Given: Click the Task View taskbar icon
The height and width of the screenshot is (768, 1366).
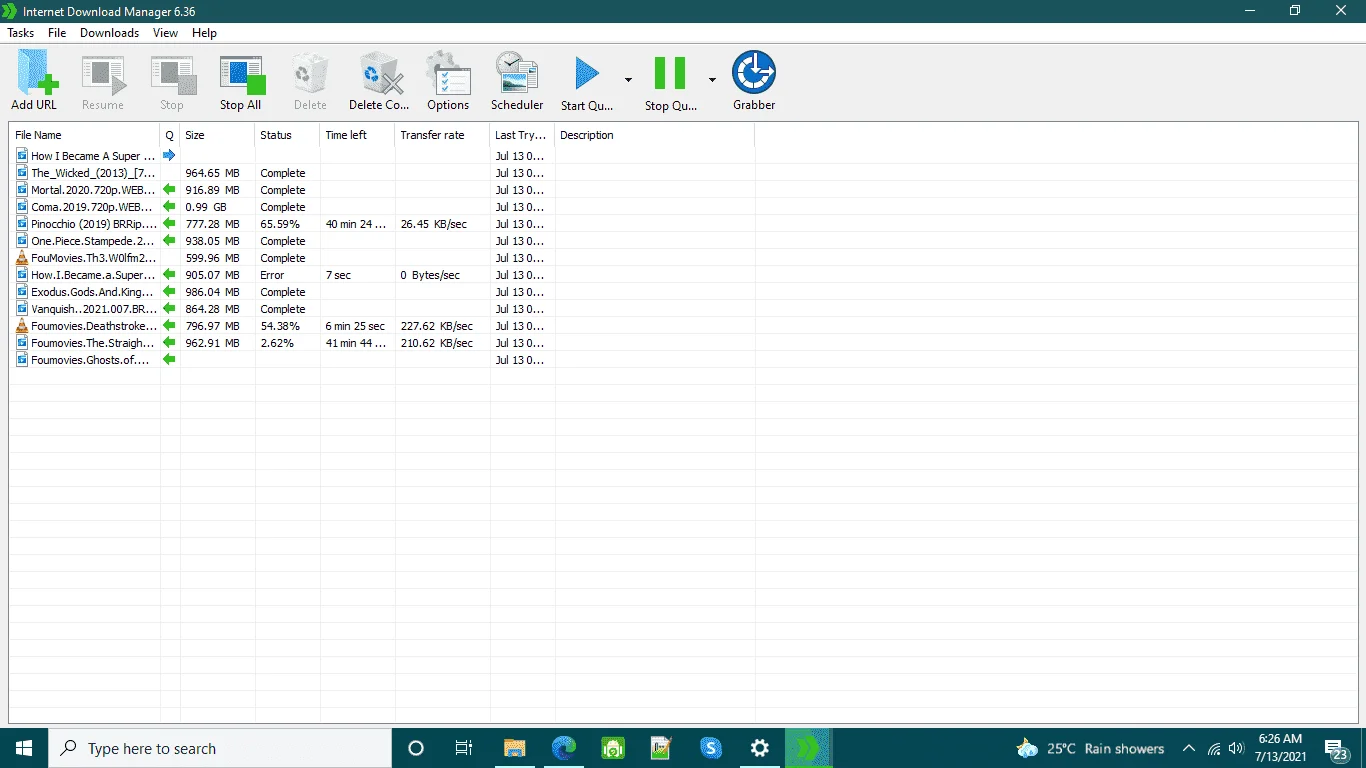Looking at the screenshot, I should click(x=464, y=748).
